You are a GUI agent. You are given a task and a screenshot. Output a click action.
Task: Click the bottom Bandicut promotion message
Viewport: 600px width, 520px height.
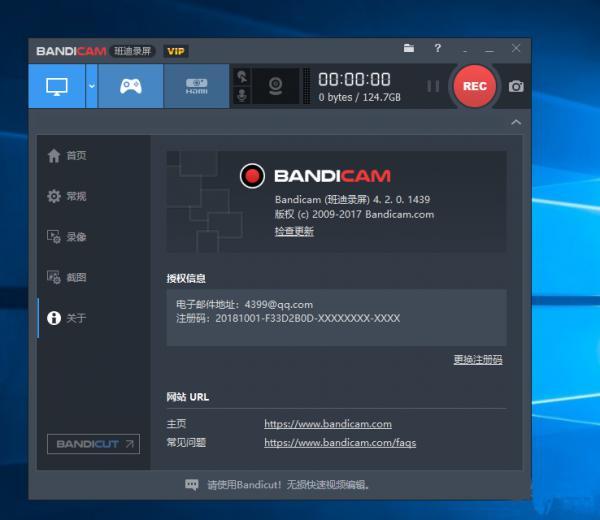(x=289, y=485)
